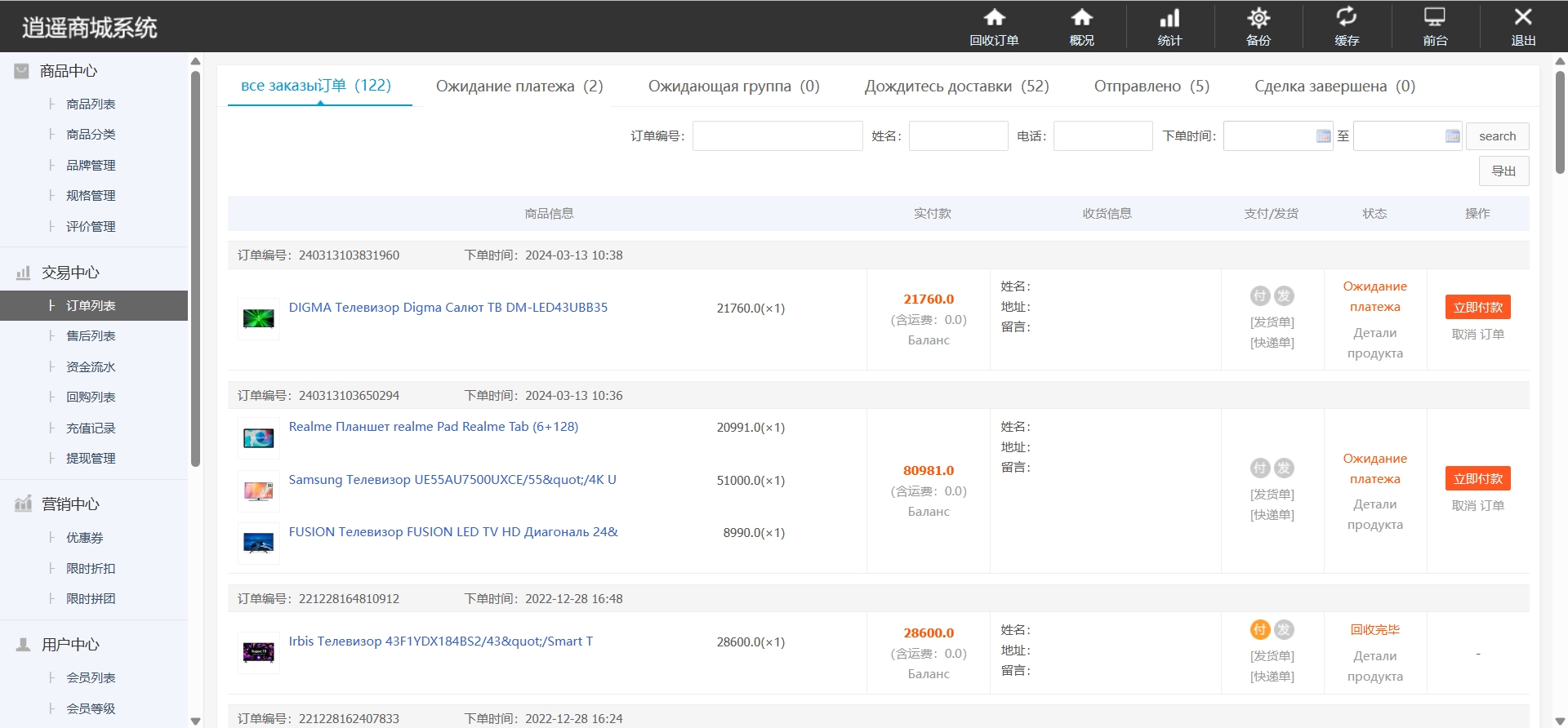Collapse the 交易中心 sidebar section

[70, 273]
